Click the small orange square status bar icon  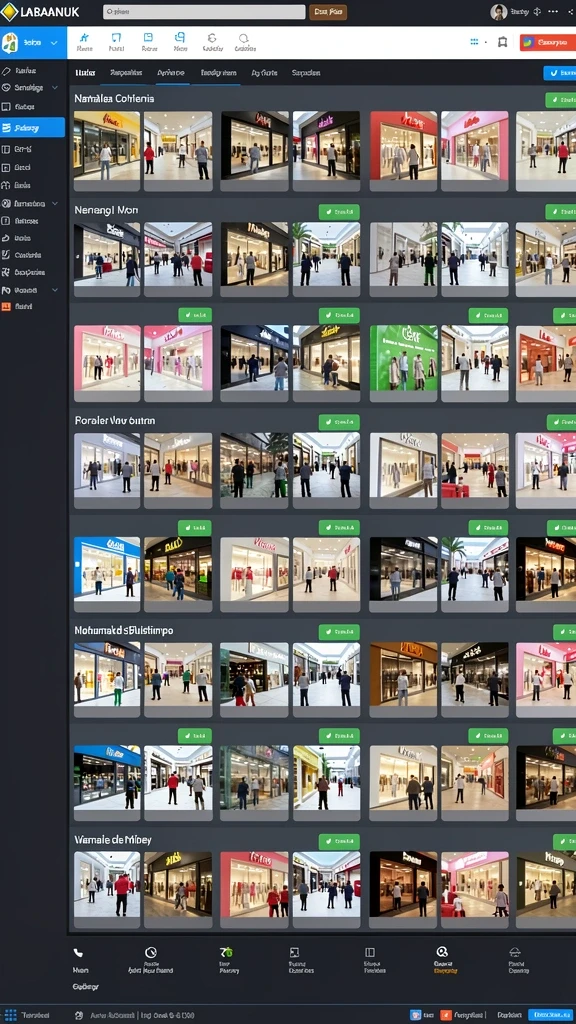point(445,1016)
